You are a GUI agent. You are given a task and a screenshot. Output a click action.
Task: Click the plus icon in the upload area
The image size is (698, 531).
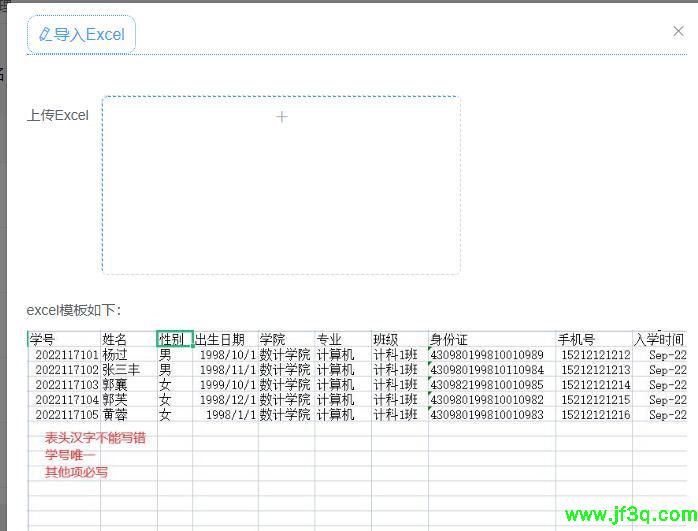[282, 117]
